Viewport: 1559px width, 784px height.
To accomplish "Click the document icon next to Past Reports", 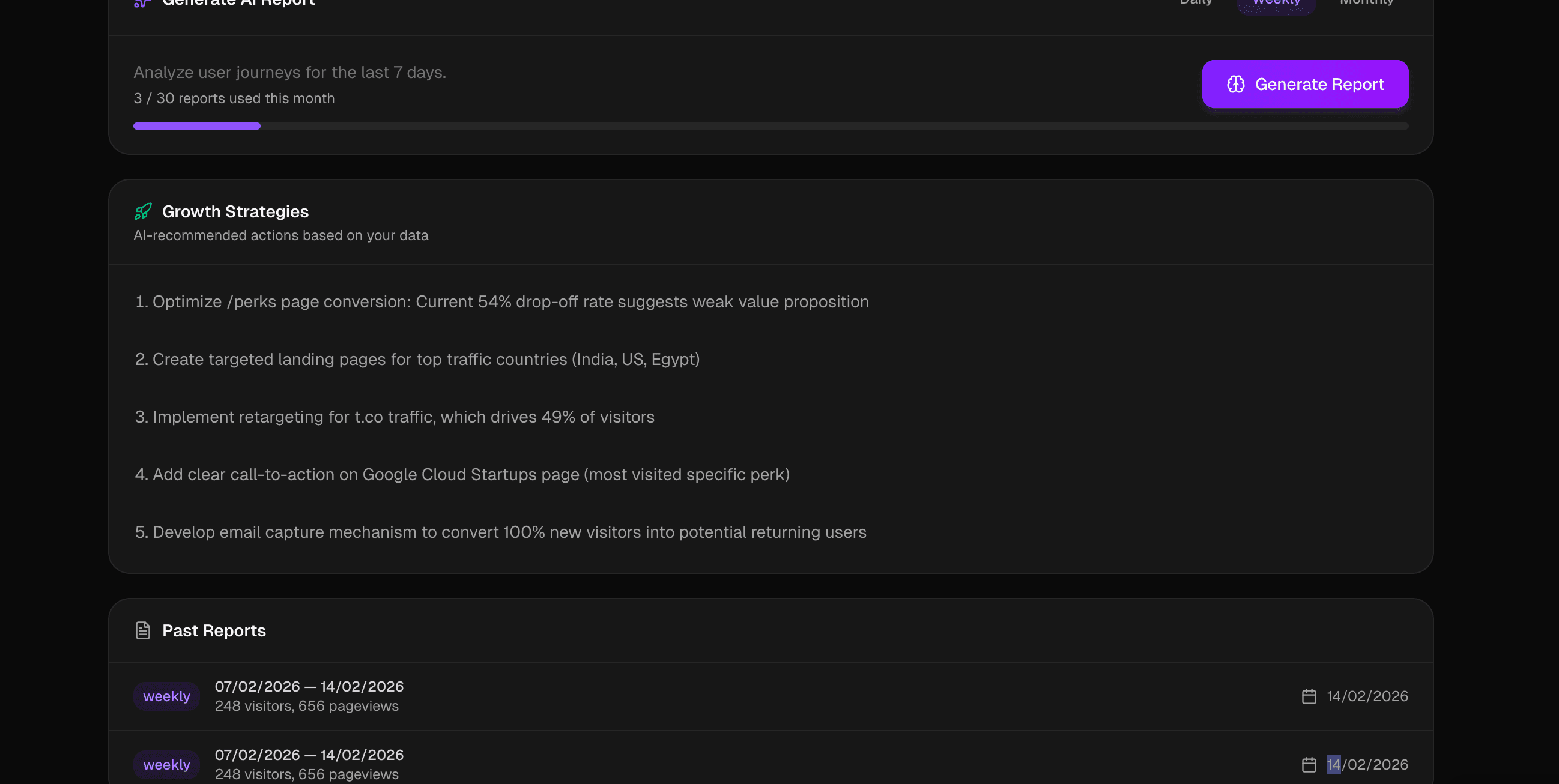I will (x=143, y=630).
